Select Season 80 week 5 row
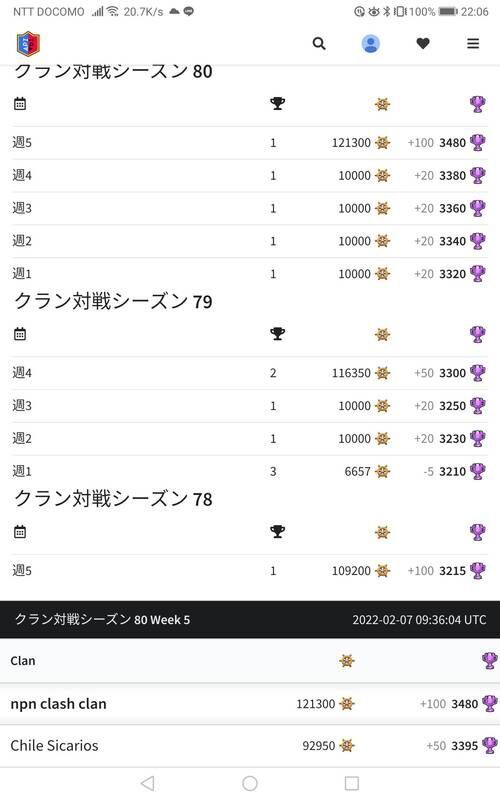The height and width of the screenshot is (800, 500). coord(249,143)
